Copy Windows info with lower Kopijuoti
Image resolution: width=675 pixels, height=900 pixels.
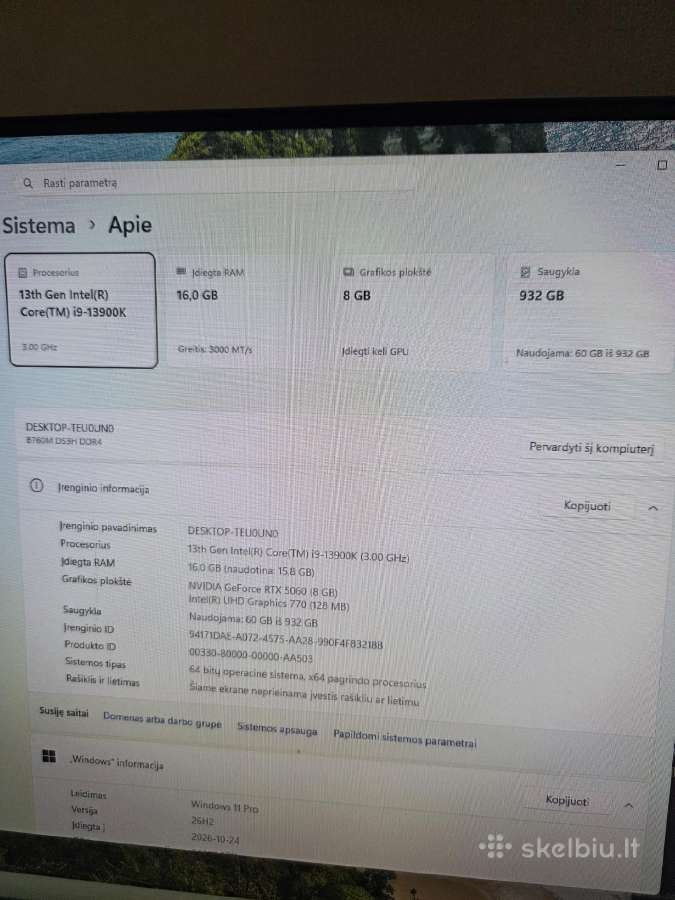pyautogui.click(x=567, y=801)
